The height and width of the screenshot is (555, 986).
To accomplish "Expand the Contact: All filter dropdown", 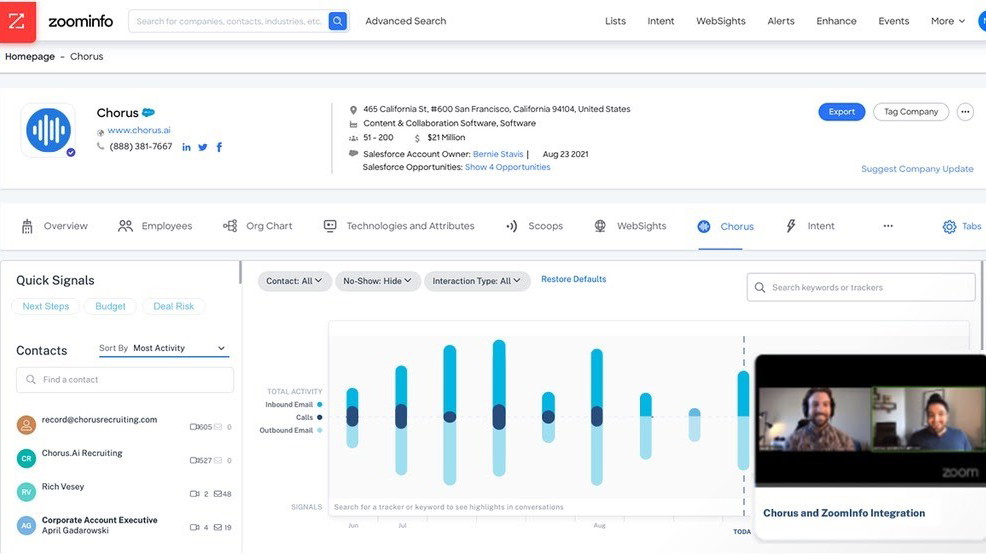I will (x=294, y=281).
